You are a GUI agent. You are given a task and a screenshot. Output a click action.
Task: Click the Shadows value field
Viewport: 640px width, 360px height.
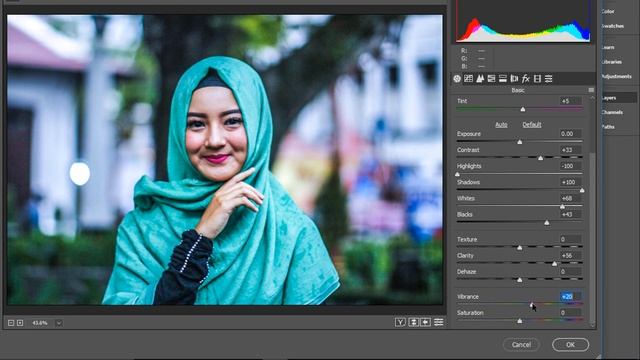[571, 182]
